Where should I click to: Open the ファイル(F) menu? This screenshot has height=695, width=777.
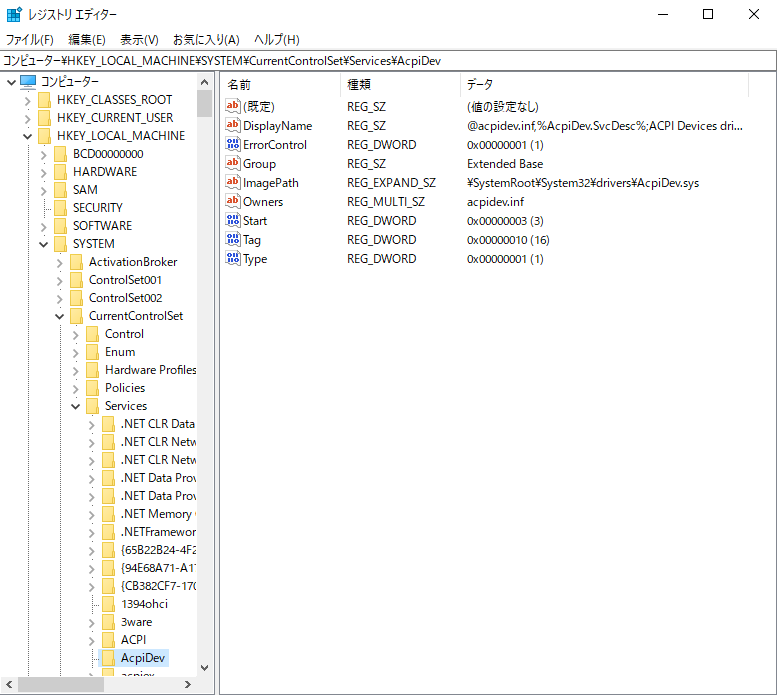click(30, 40)
